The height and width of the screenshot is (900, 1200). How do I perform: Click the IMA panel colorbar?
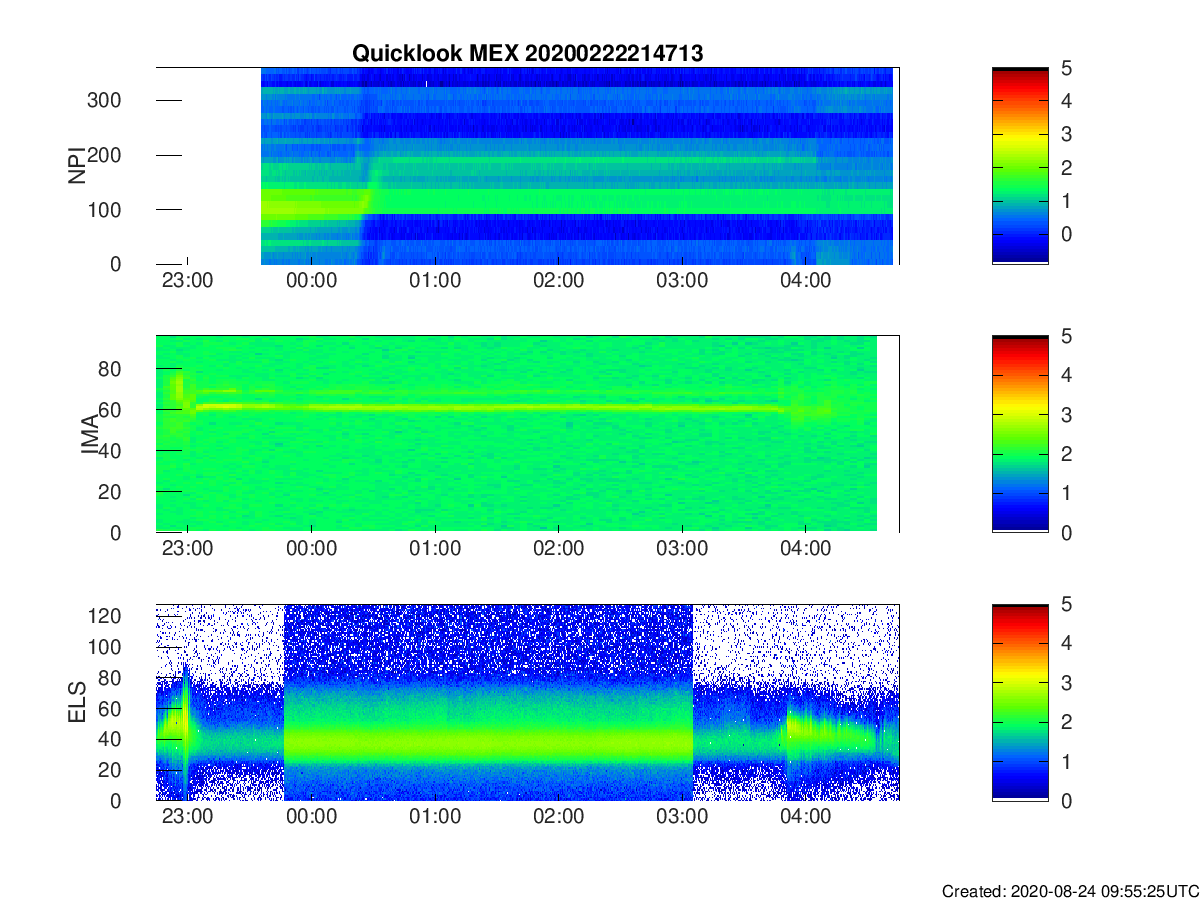[1020, 433]
